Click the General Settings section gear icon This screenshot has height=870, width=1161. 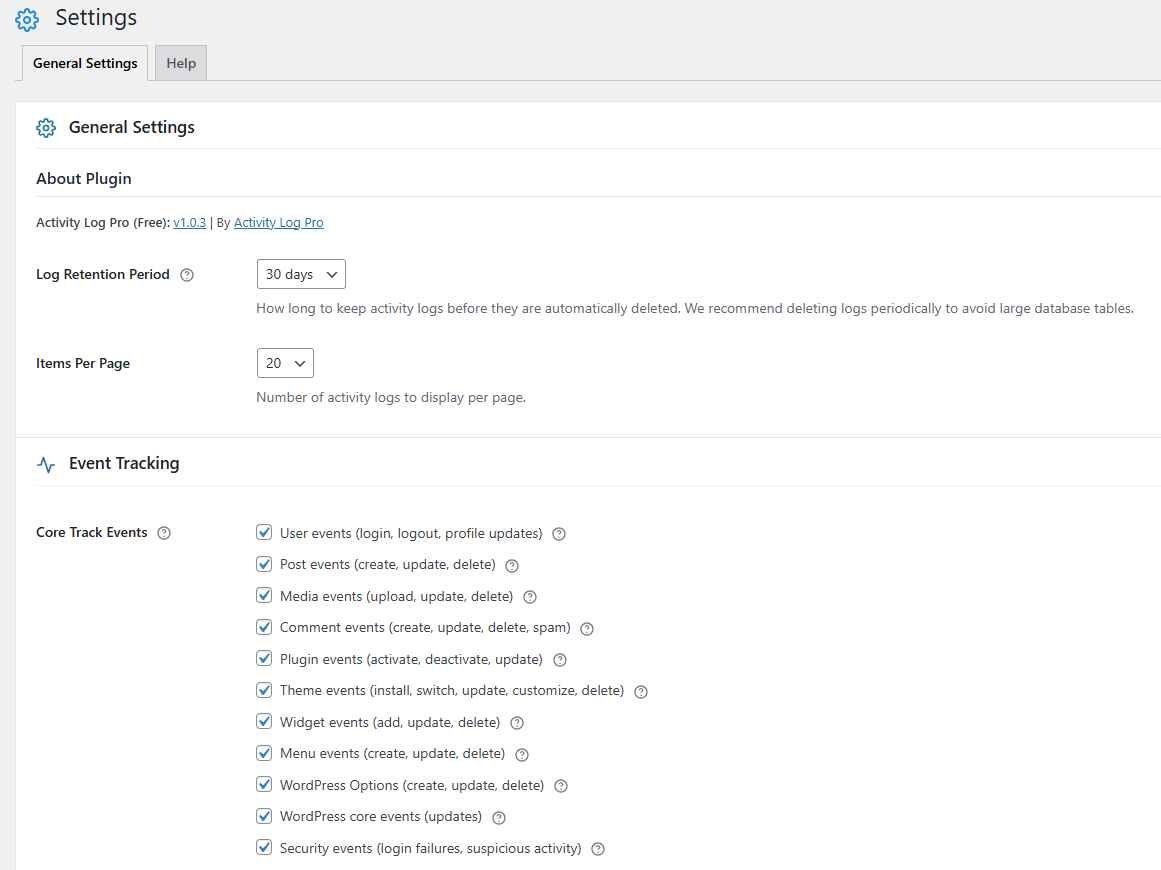(x=46, y=128)
